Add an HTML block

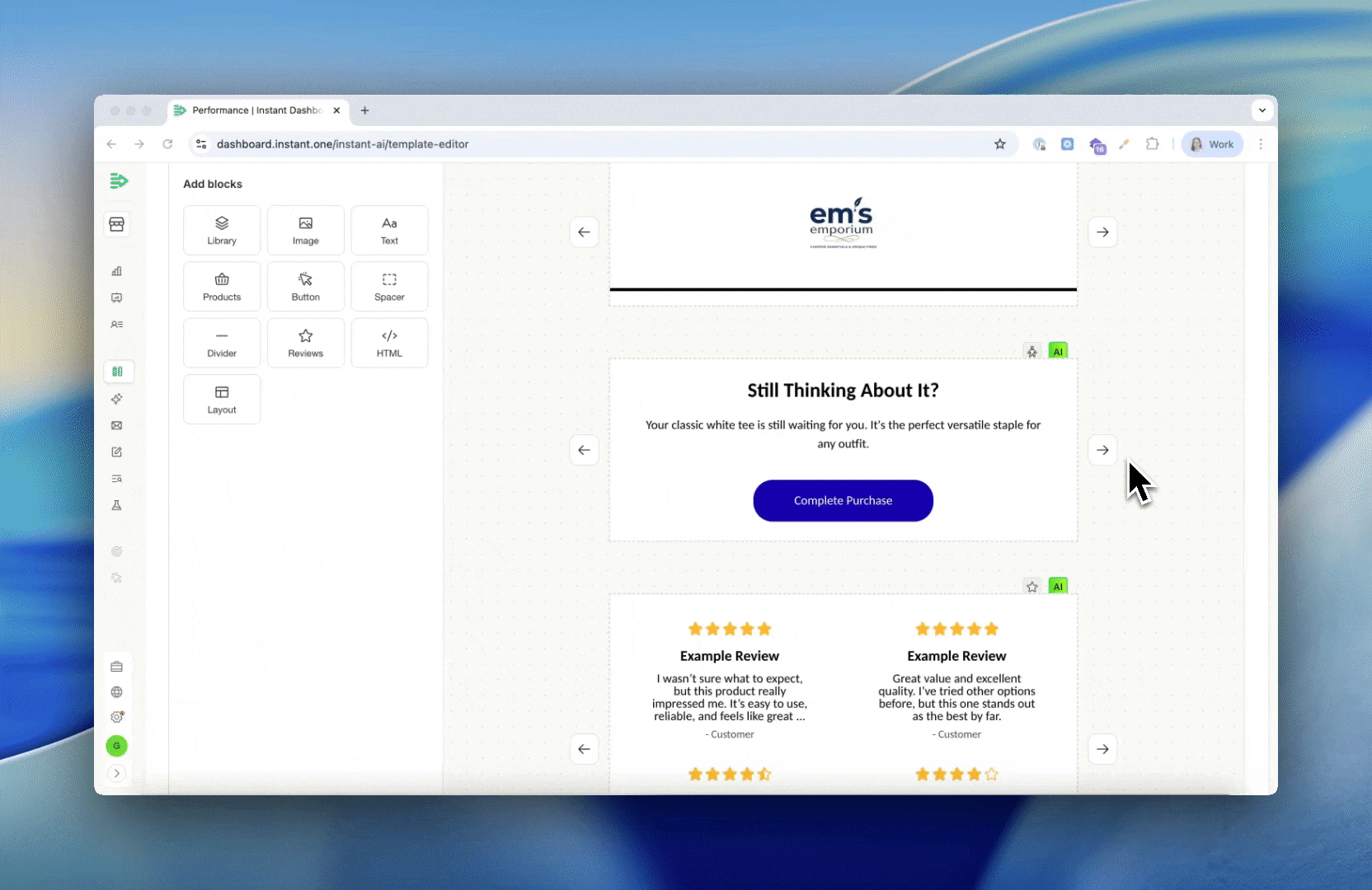(389, 343)
